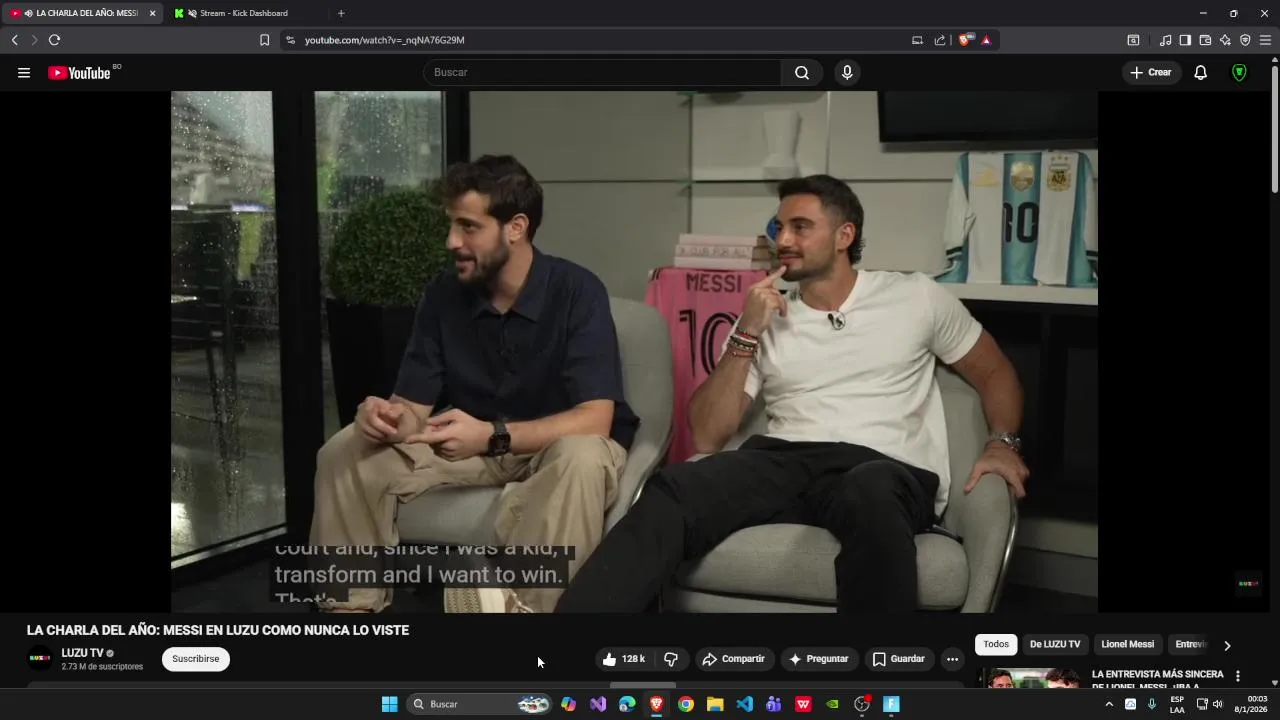The width and height of the screenshot is (1280, 720).
Task: Open the cast/picture-in-picture icon in address bar
Action: [917, 40]
